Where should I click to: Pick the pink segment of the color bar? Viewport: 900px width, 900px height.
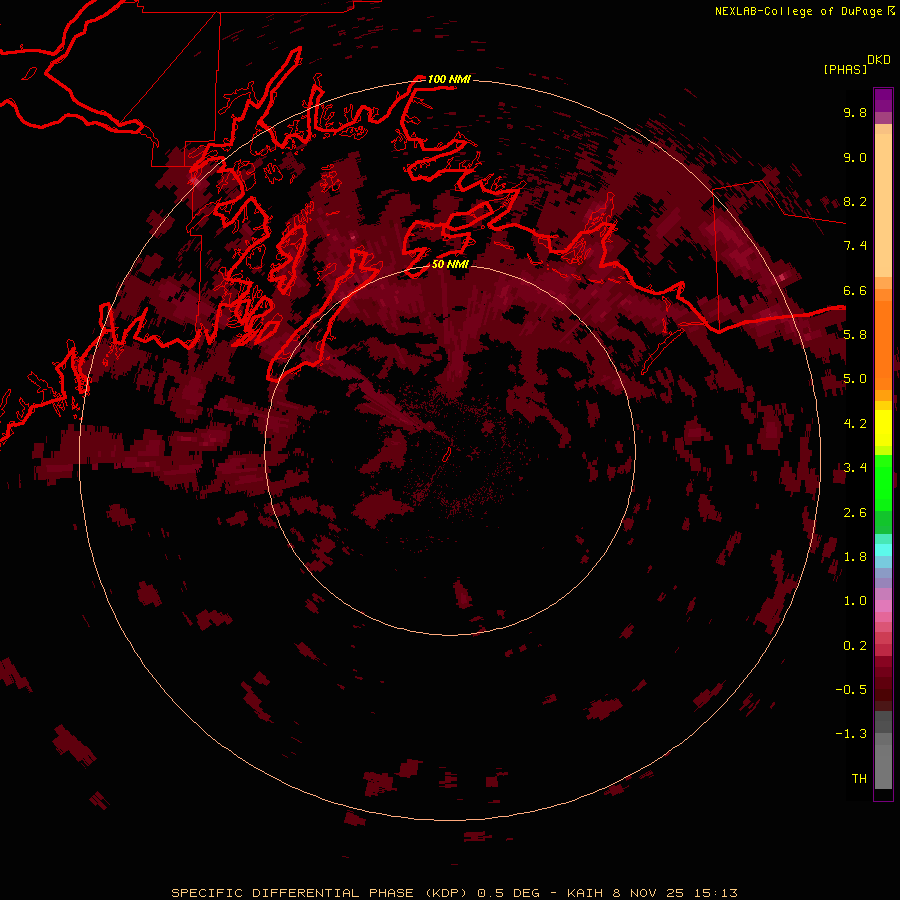tap(883, 606)
